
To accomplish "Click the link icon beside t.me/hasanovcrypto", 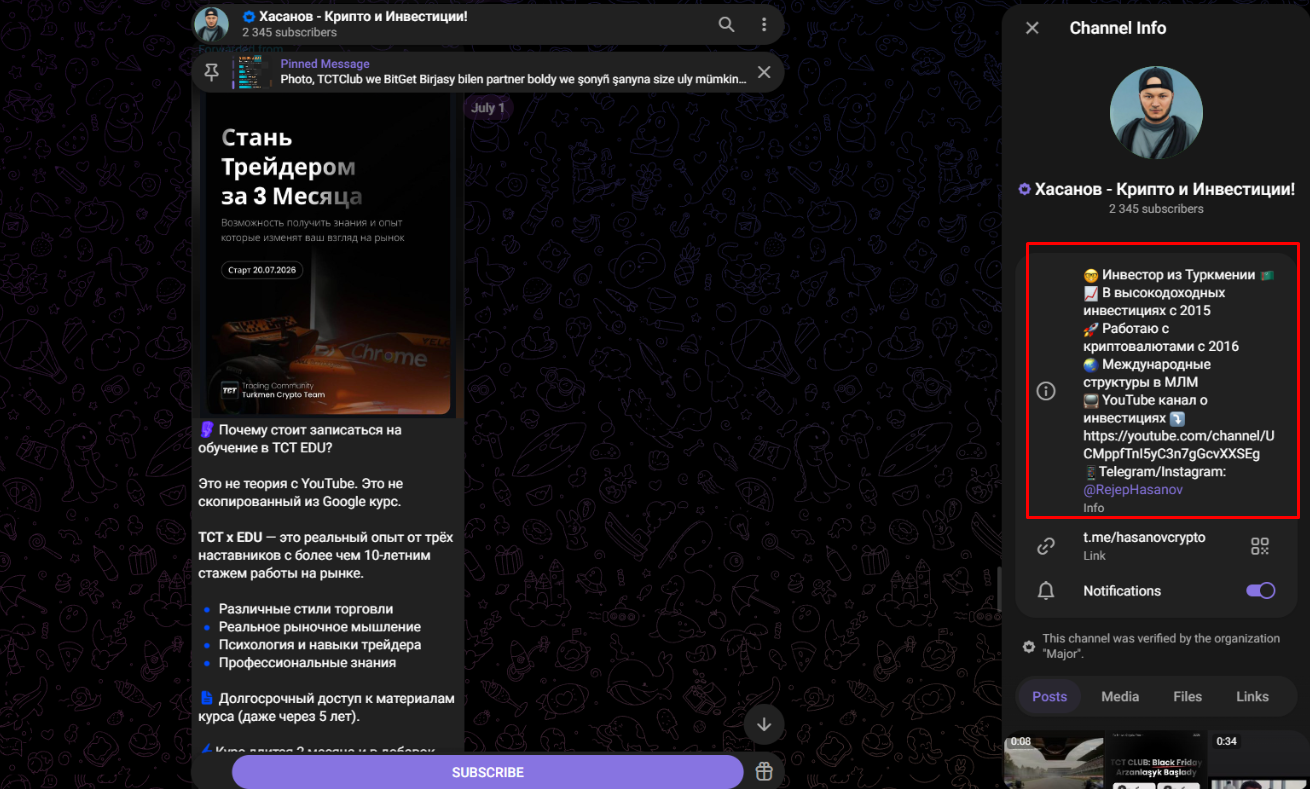I will [x=1046, y=546].
